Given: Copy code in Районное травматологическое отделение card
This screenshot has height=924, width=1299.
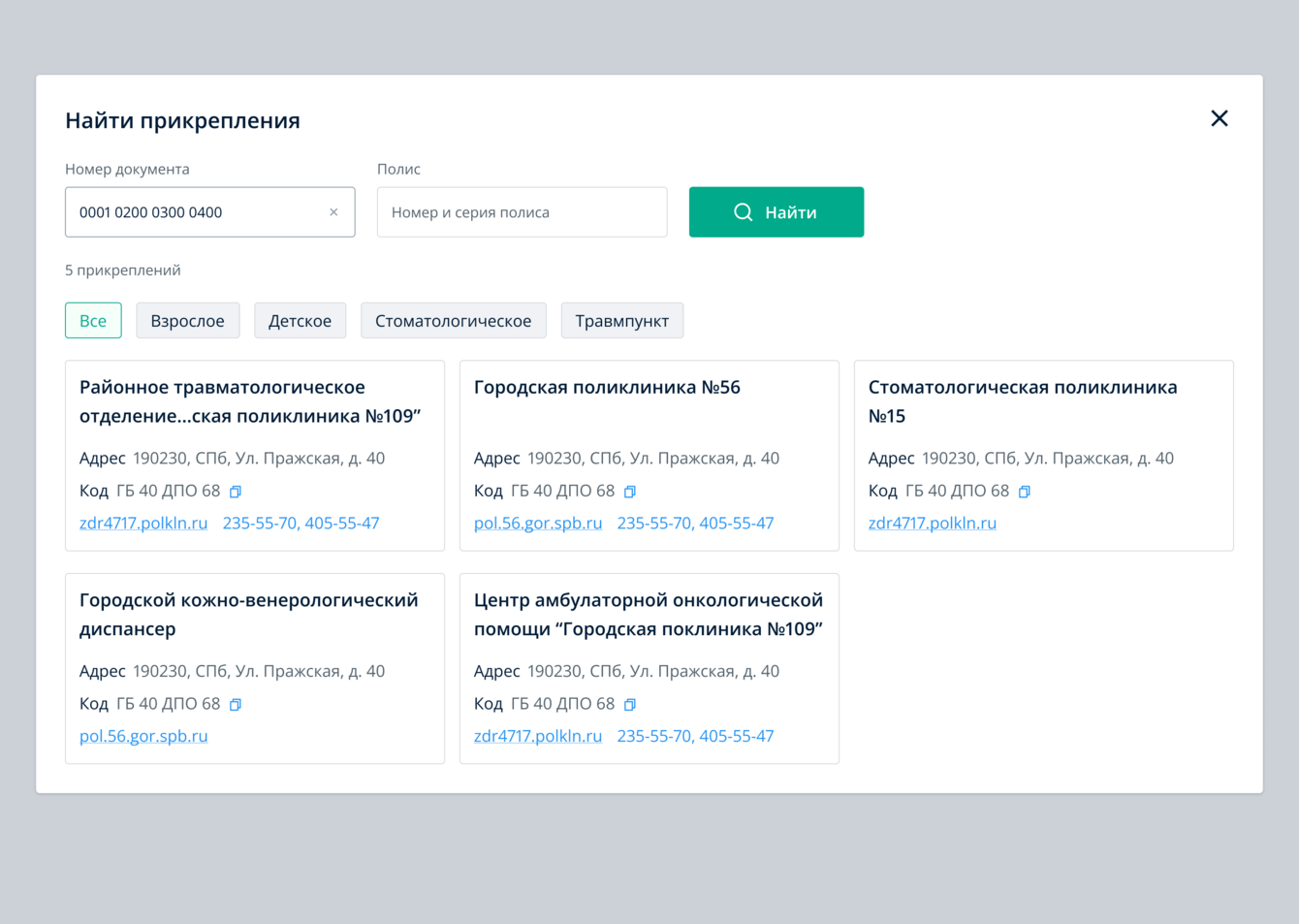Looking at the screenshot, I should point(236,492).
